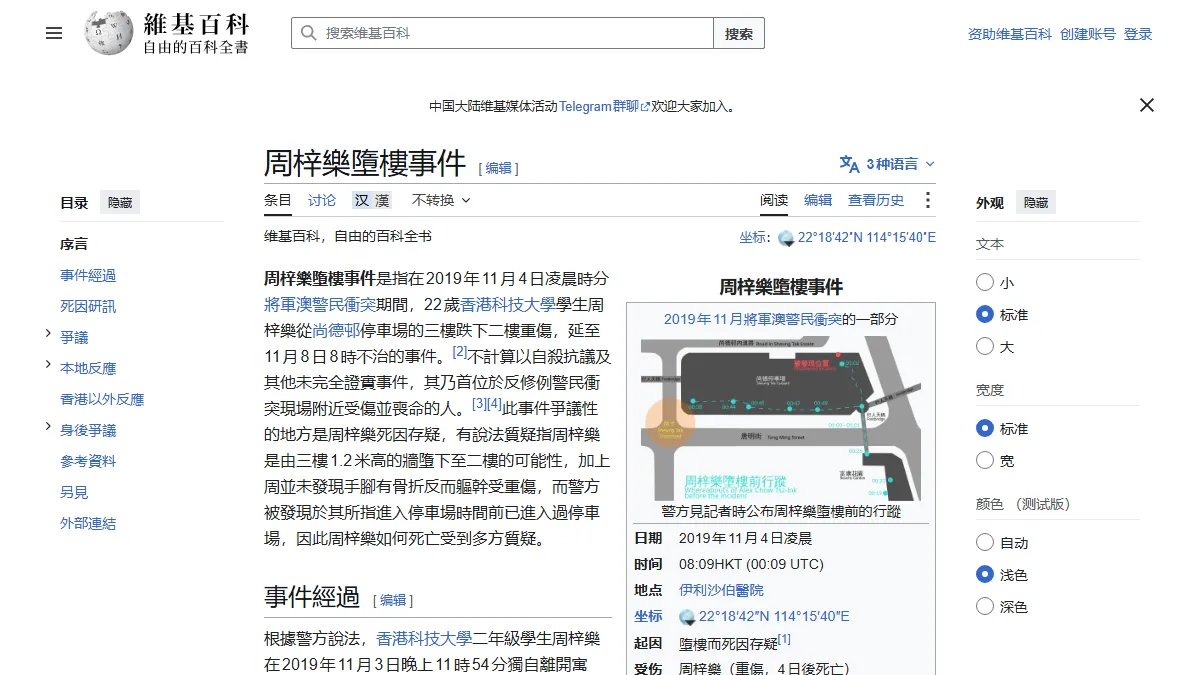The height and width of the screenshot is (675, 1200).
Task: Open the 资助维基百科 donate link
Action: 1010,34
